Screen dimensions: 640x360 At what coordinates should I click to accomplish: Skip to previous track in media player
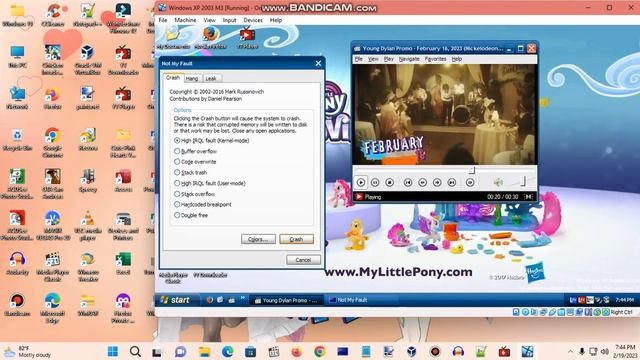pos(408,182)
